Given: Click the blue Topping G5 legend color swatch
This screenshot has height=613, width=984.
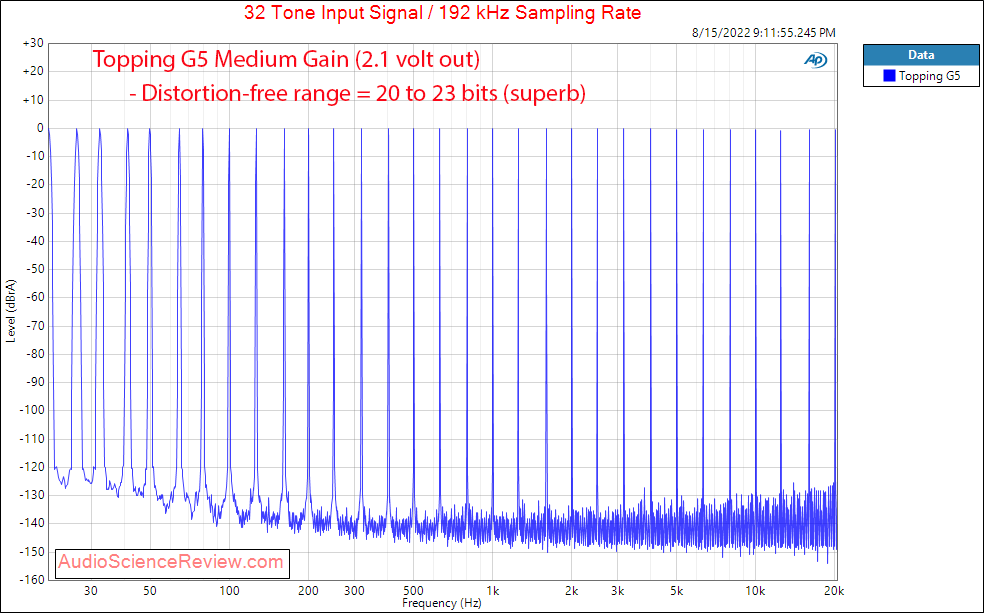Looking at the screenshot, I should 889,76.
